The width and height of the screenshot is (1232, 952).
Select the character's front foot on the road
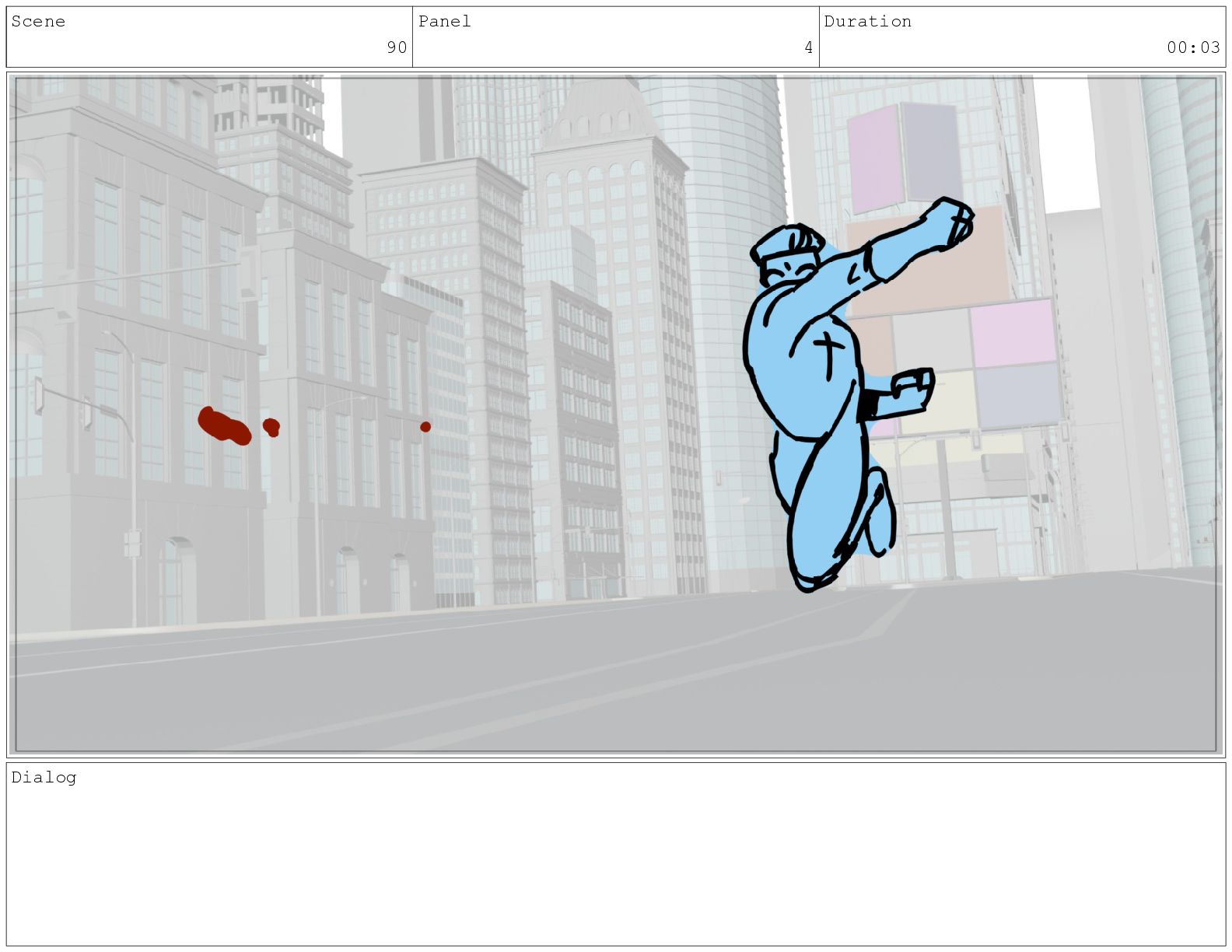click(810, 577)
